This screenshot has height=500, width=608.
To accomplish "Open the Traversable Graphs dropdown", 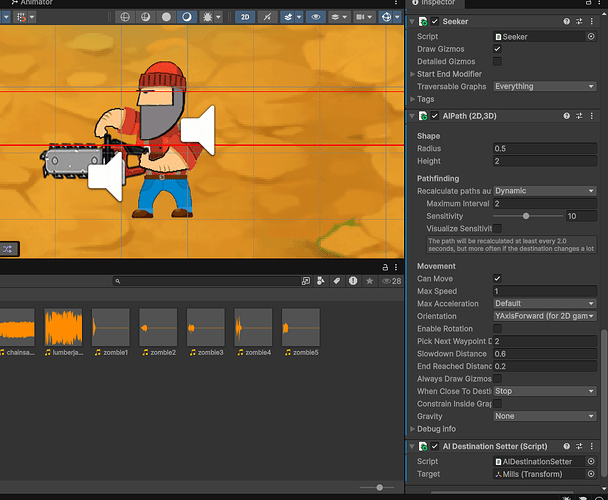I will pos(545,86).
